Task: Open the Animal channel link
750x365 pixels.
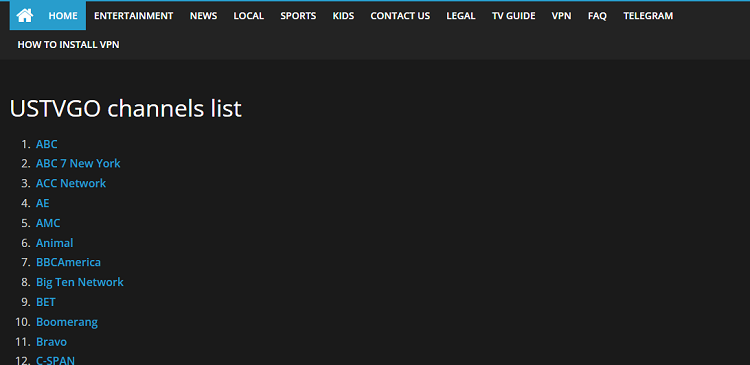Action: click(55, 243)
